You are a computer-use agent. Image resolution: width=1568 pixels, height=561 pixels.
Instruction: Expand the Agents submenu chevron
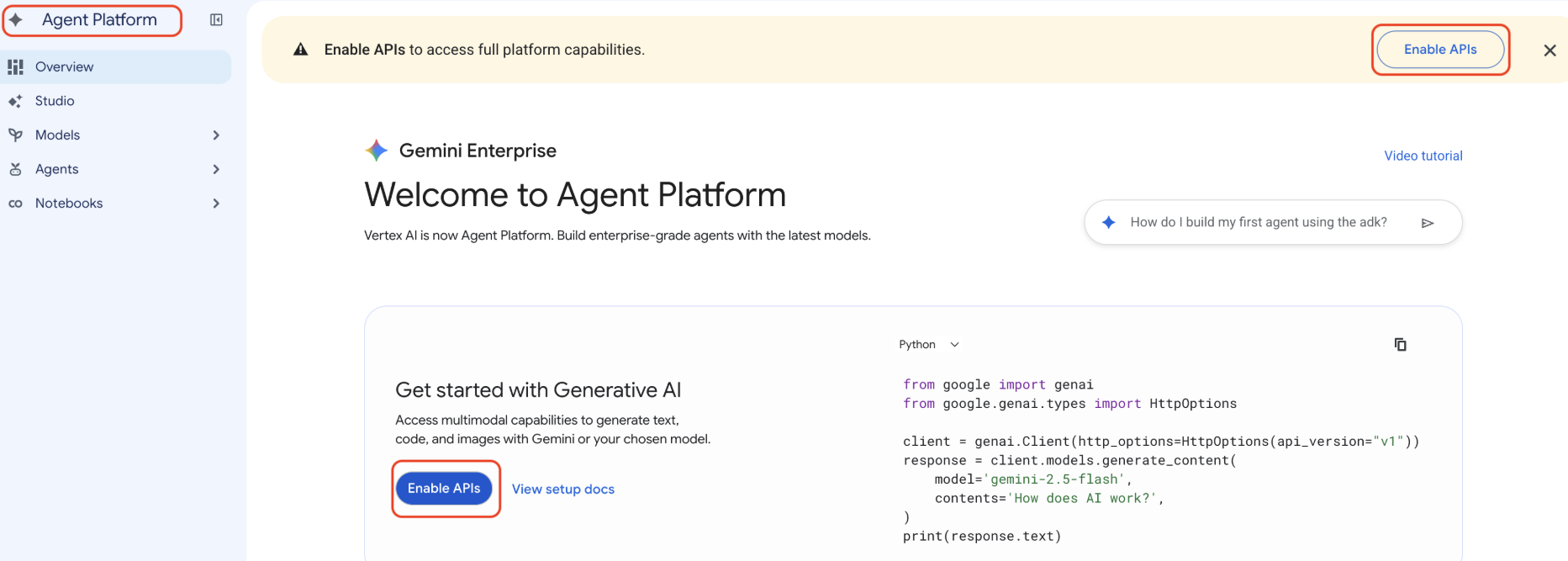point(216,169)
